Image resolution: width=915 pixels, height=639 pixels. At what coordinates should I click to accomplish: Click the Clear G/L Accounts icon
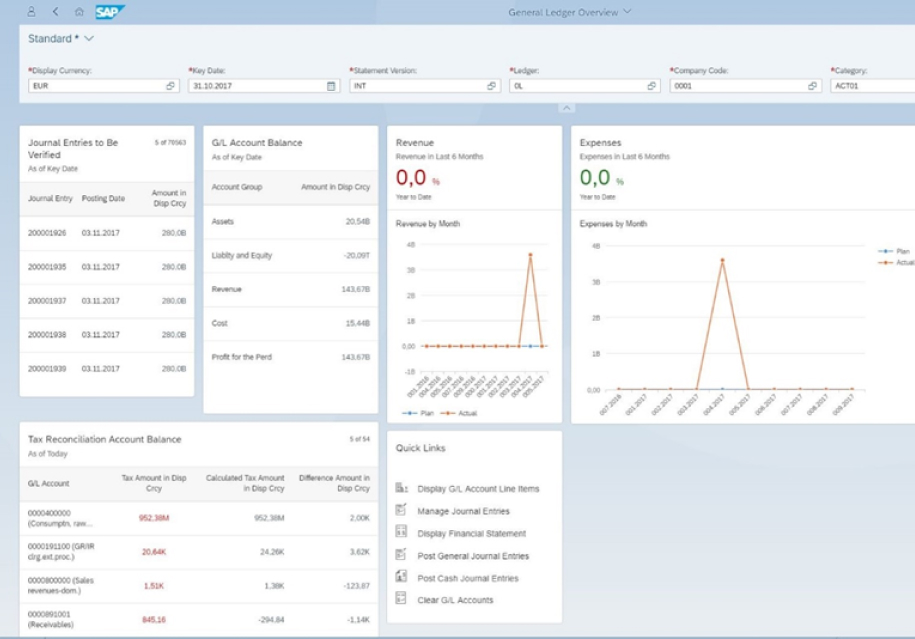401,598
